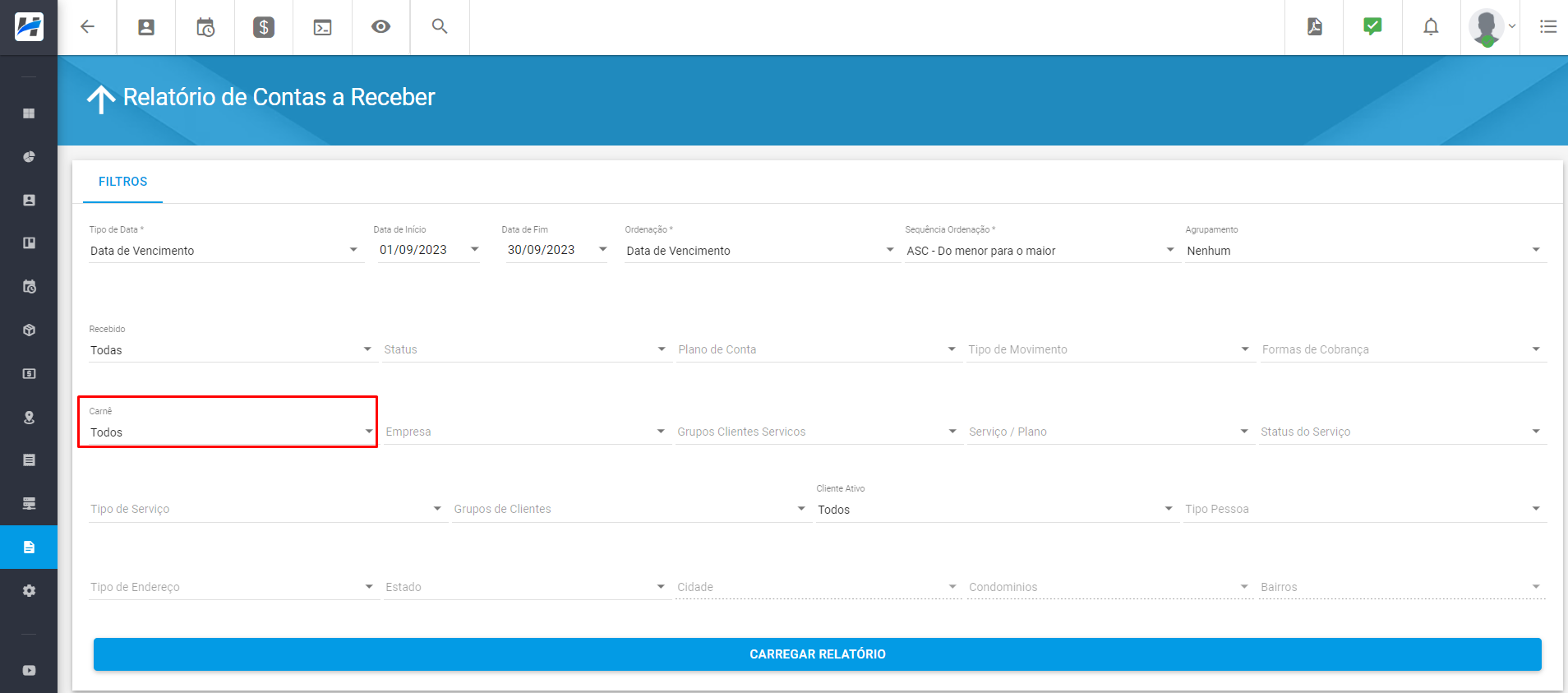This screenshot has width=1568, height=693.
Task: Open the dashboard grid icon in sidebar
Action: [x=29, y=113]
